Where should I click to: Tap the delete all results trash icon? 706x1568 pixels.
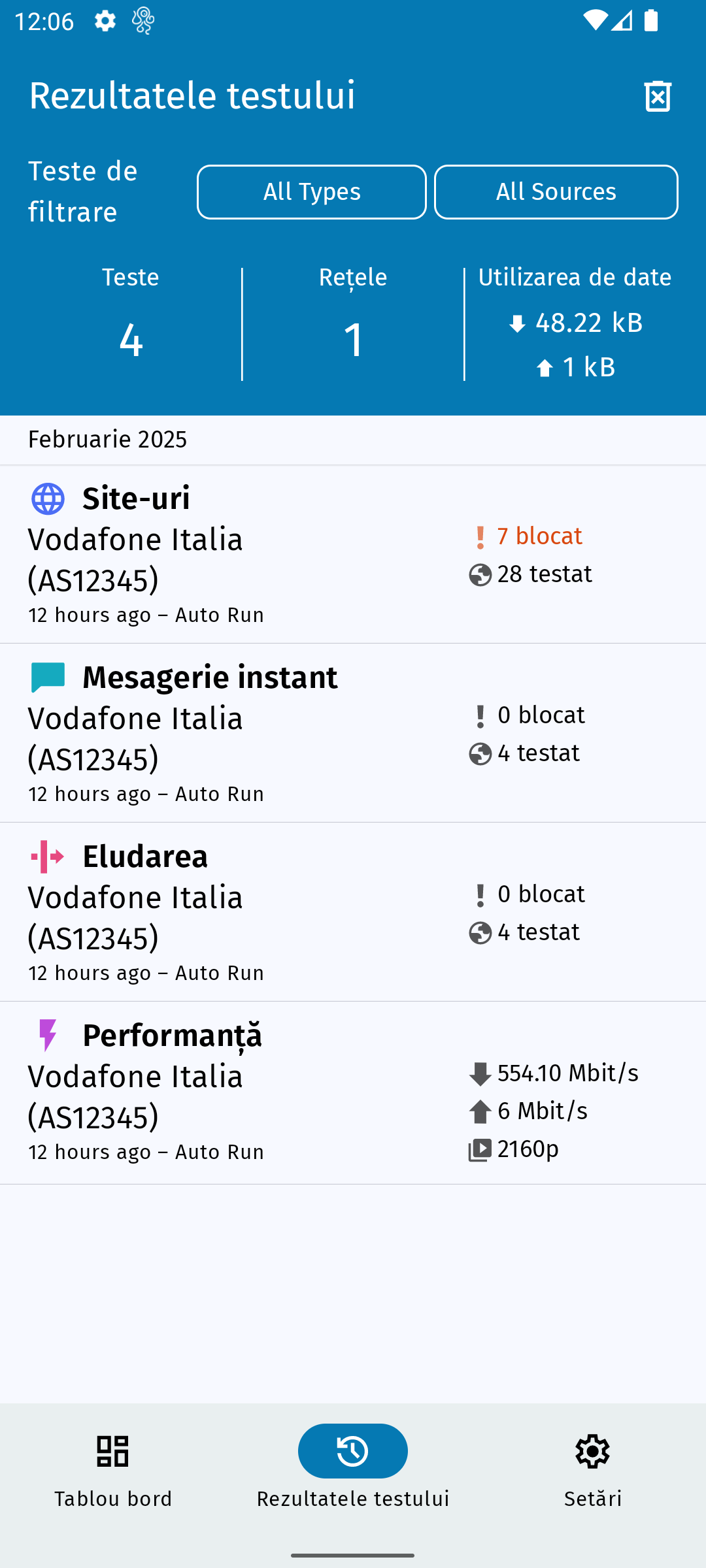point(658,97)
